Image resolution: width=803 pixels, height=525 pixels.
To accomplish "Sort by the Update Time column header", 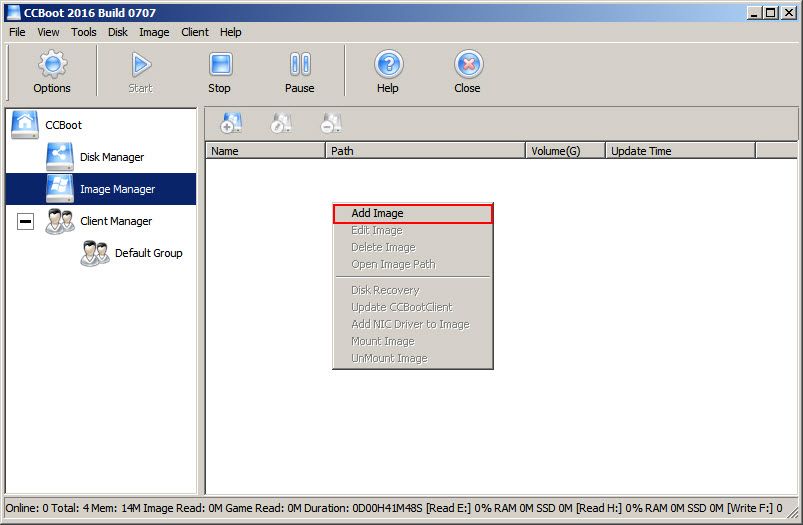I will tap(680, 151).
